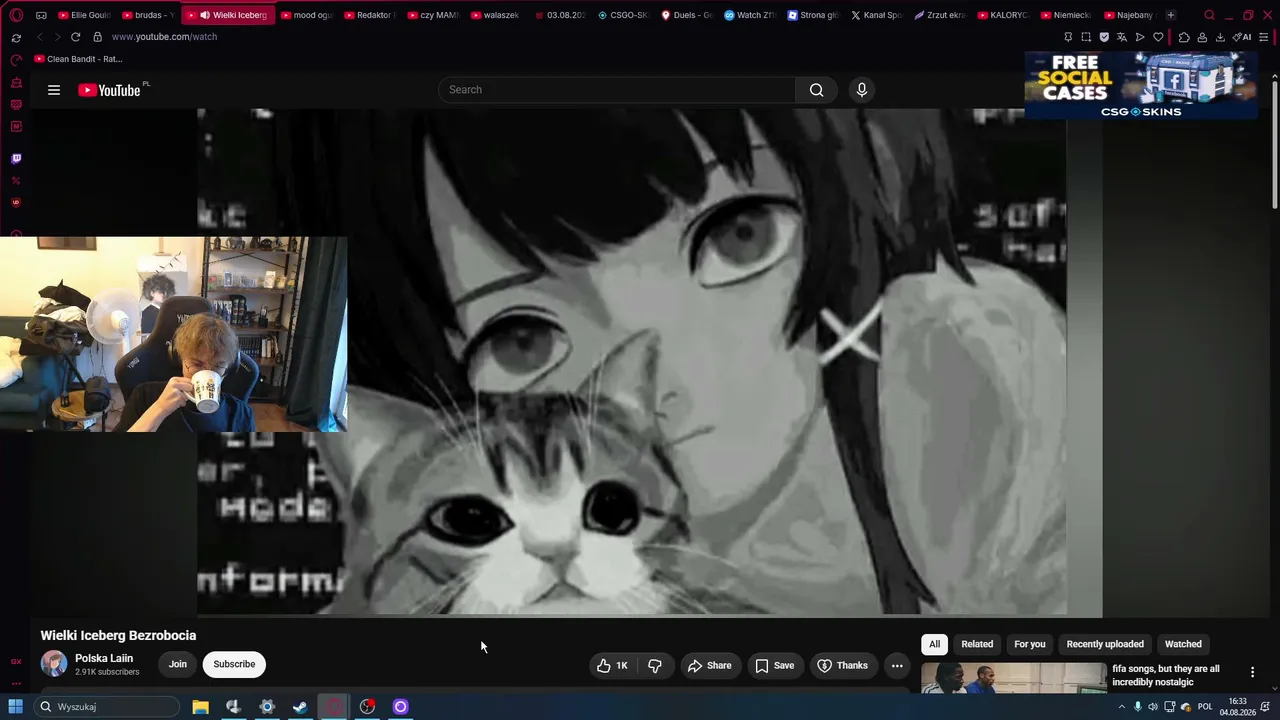Show hidden system tray icons

click(1121, 707)
